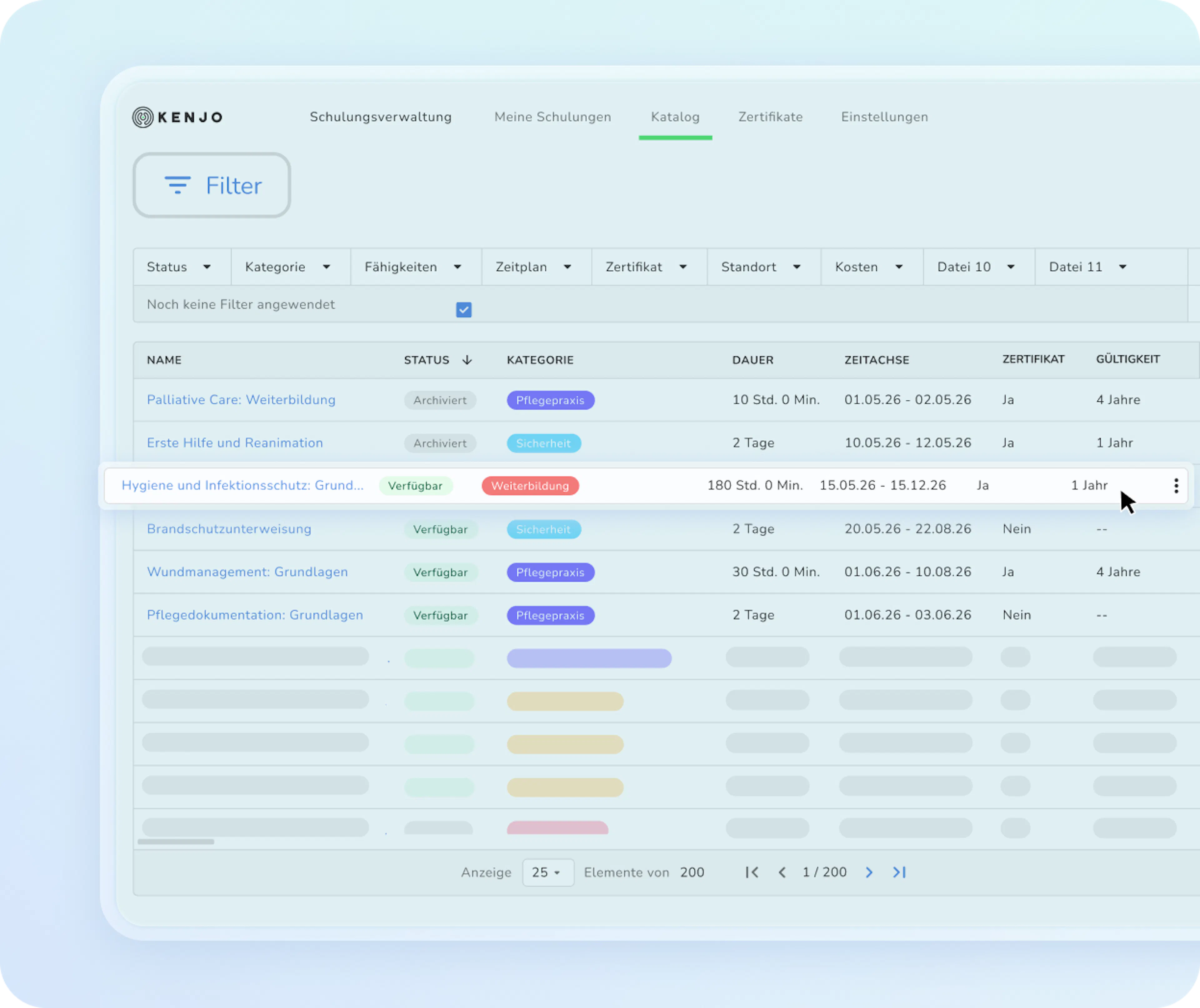The height and width of the screenshot is (1008, 1200).
Task: Open the Status filter dropdown
Action: tap(182, 267)
